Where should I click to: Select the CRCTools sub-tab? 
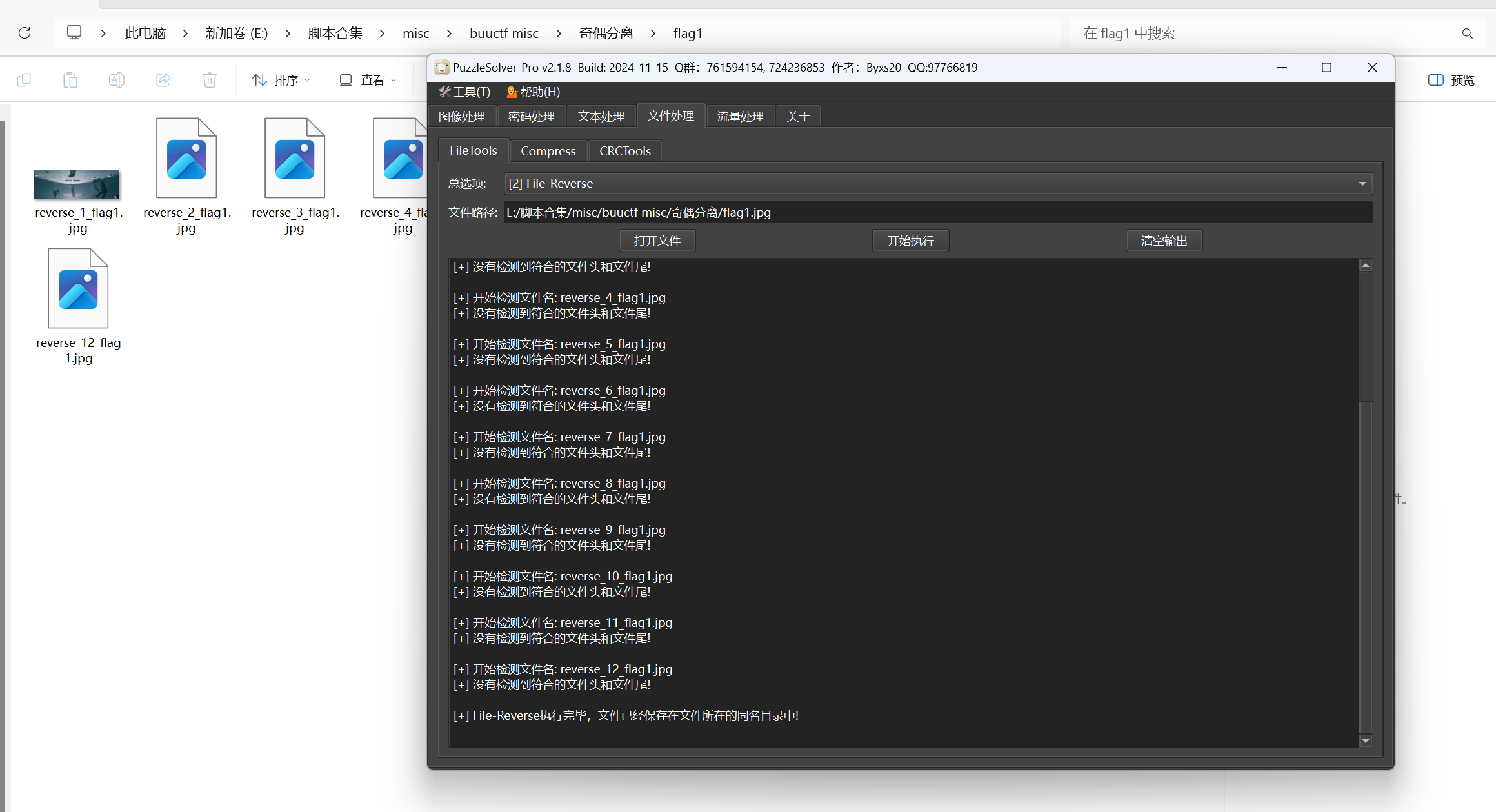click(x=625, y=151)
